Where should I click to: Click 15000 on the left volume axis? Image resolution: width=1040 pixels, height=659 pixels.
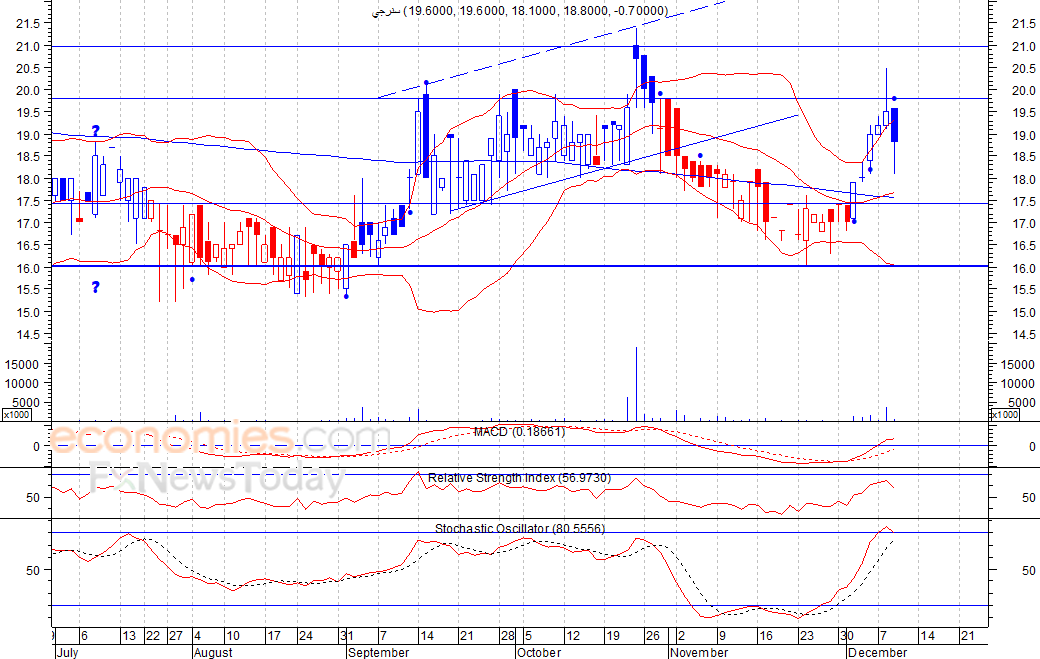point(22,364)
